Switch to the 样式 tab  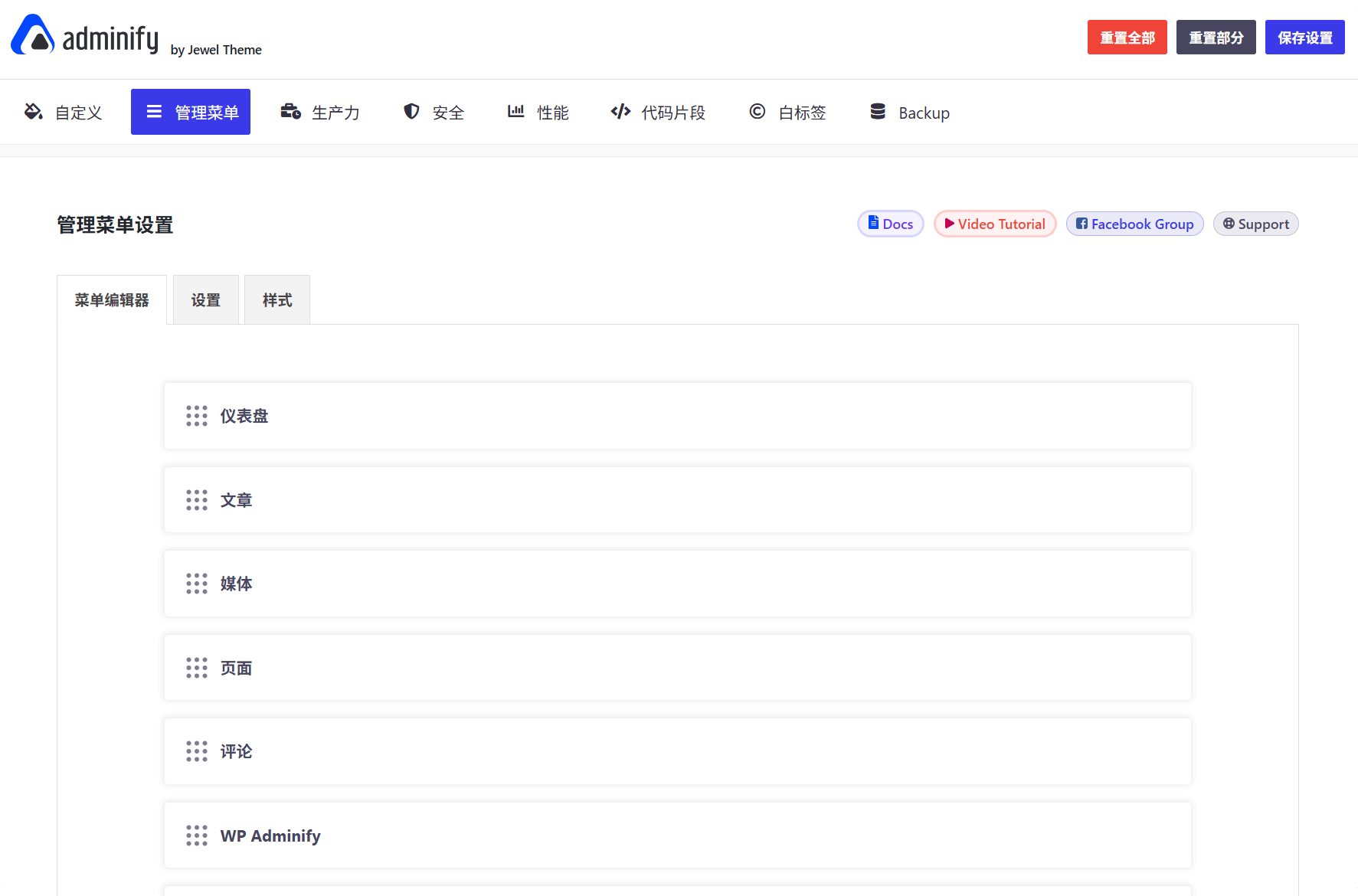click(277, 300)
